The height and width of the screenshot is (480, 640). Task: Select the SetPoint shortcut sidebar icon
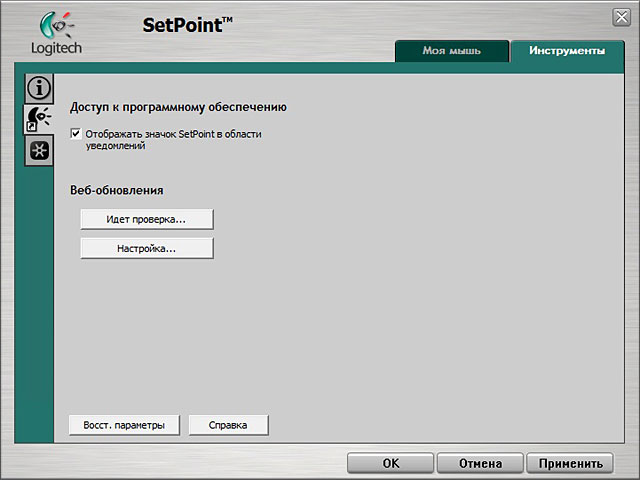(x=39, y=119)
